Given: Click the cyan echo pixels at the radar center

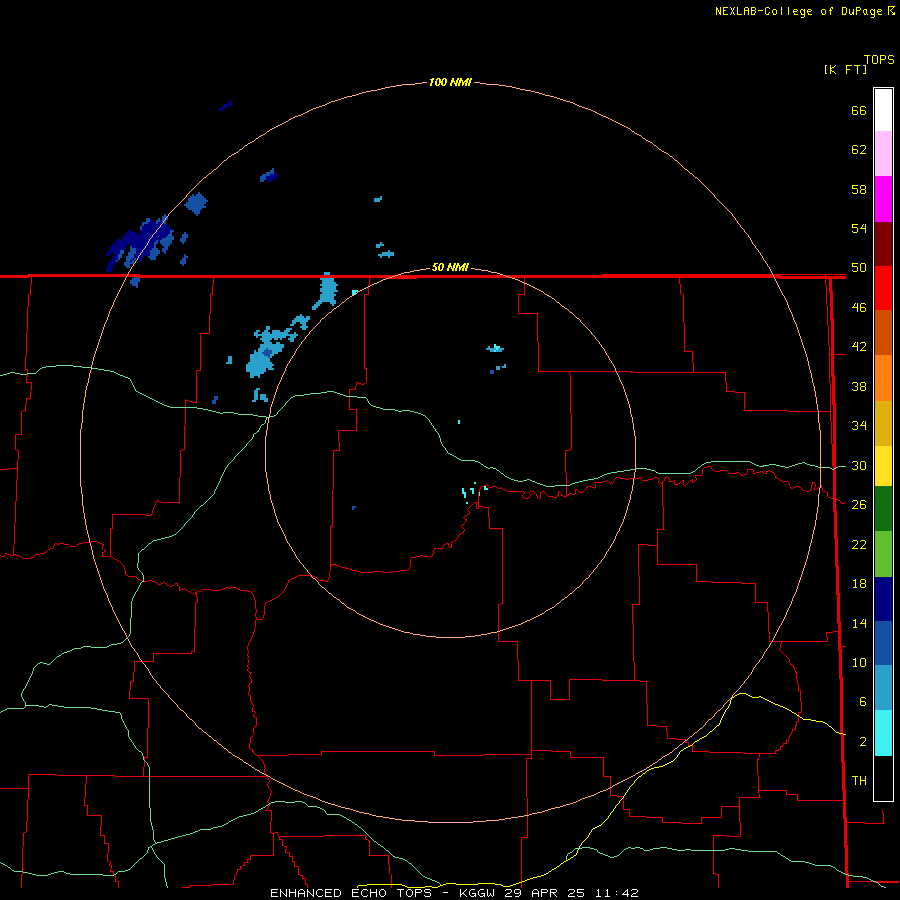Looking at the screenshot, I should pyautogui.click(x=473, y=492).
